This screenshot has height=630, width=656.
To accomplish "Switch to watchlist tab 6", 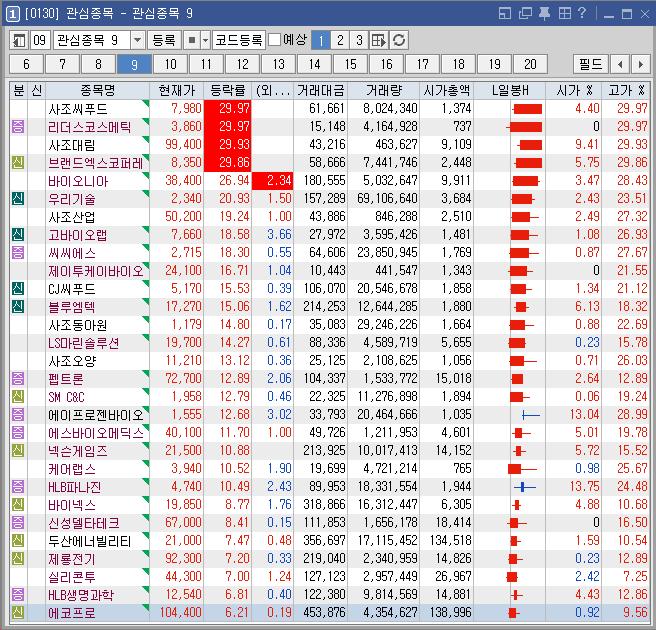I will pyautogui.click(x=26, y=64).
